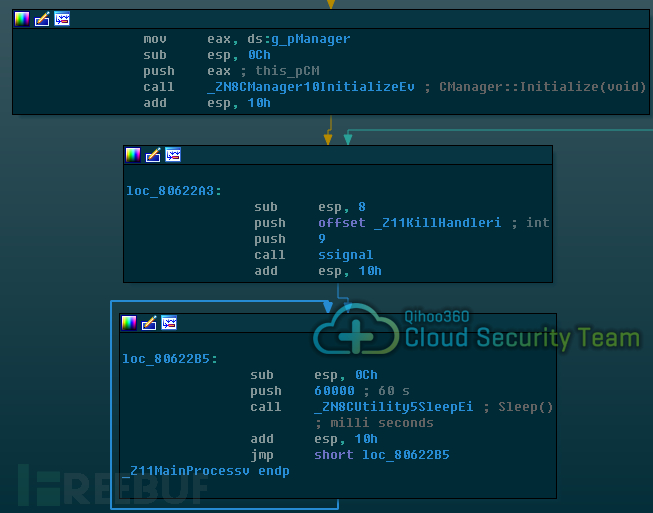Select label loc_80622A3

tap(174, 191)
